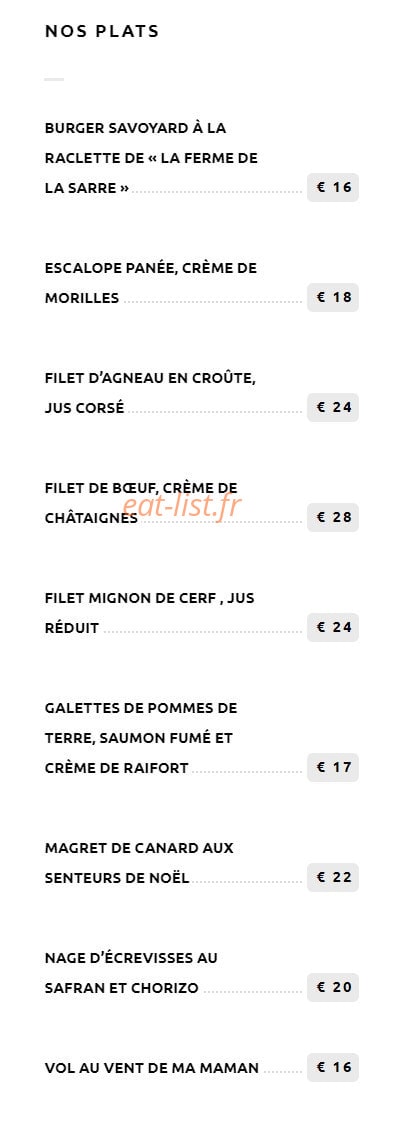Click the eat-list.fr watermark
This screenshot has height=1140, width=419.
181,506
